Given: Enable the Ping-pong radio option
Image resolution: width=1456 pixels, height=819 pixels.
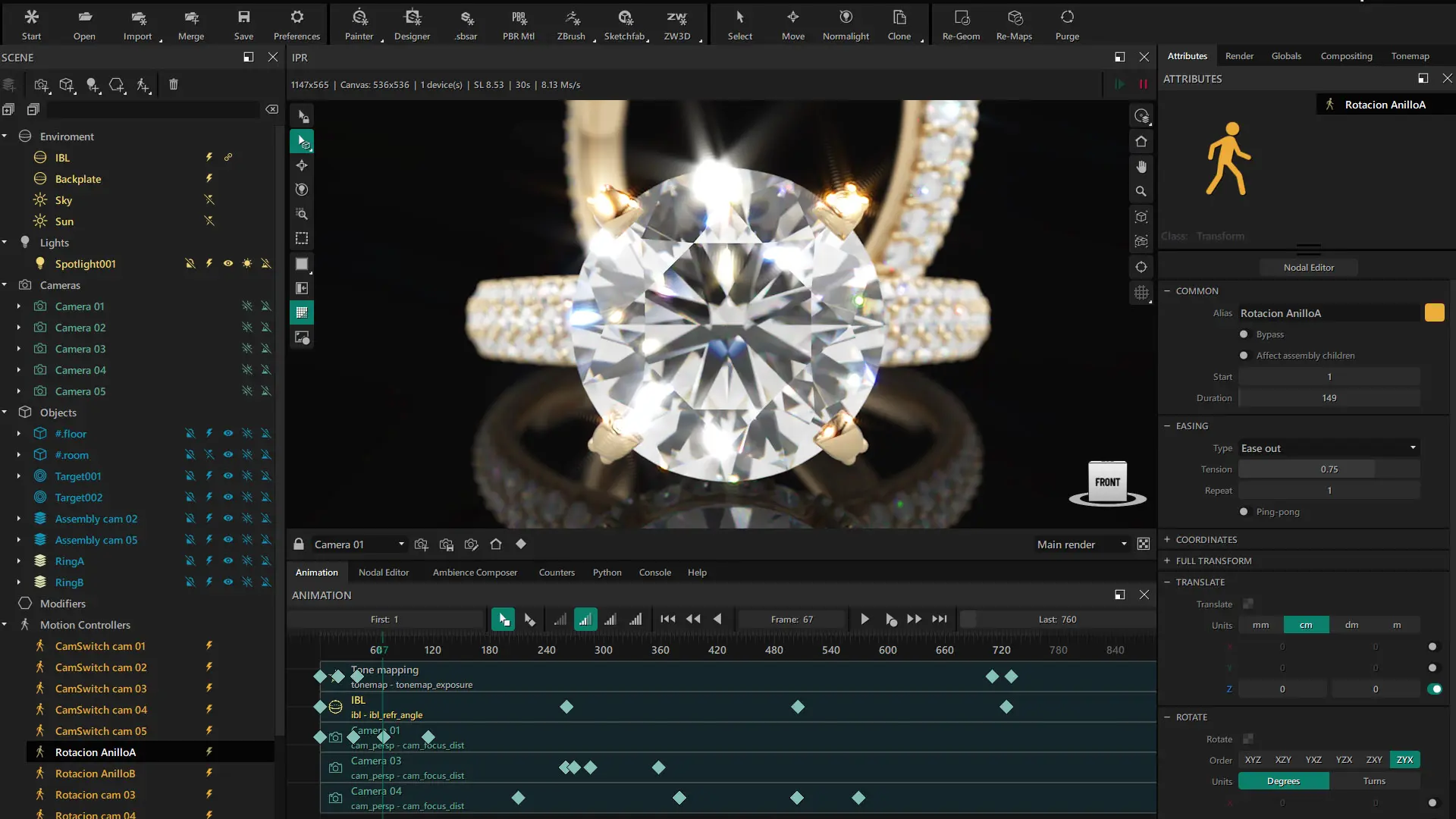Looking at the screenshot, I should point(1244,512).
